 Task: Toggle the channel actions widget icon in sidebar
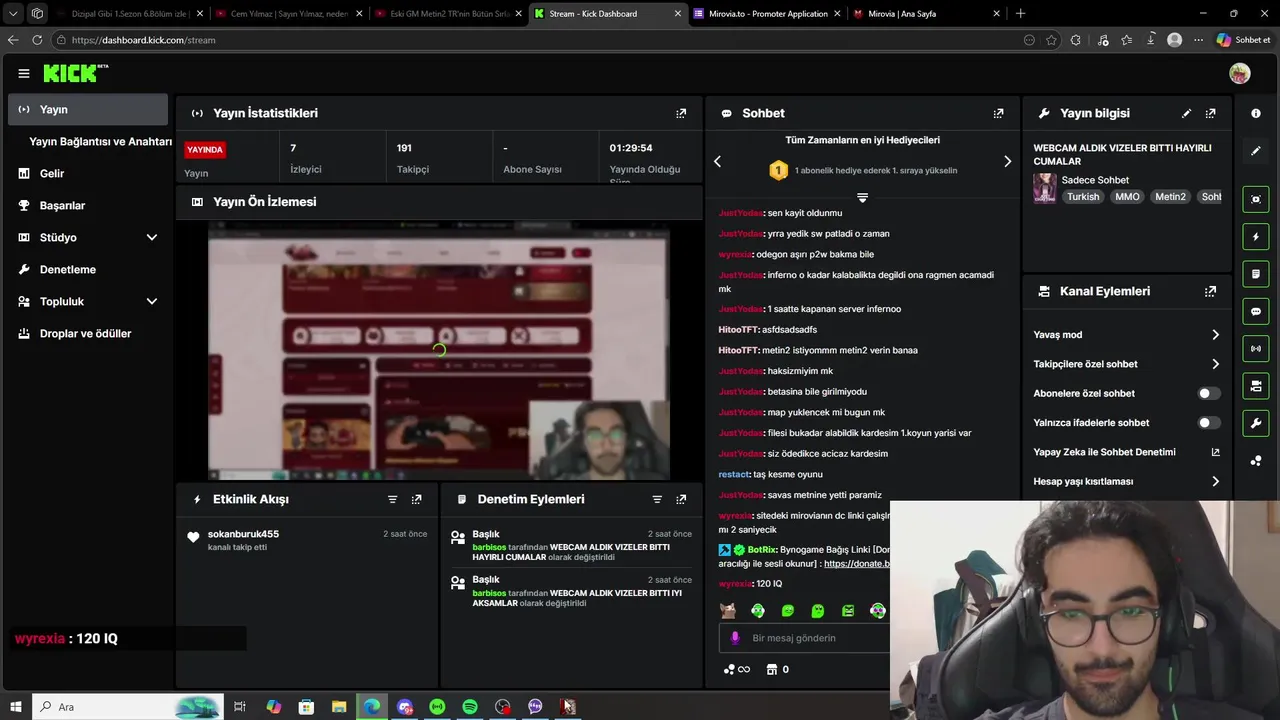pos(1256,386)
